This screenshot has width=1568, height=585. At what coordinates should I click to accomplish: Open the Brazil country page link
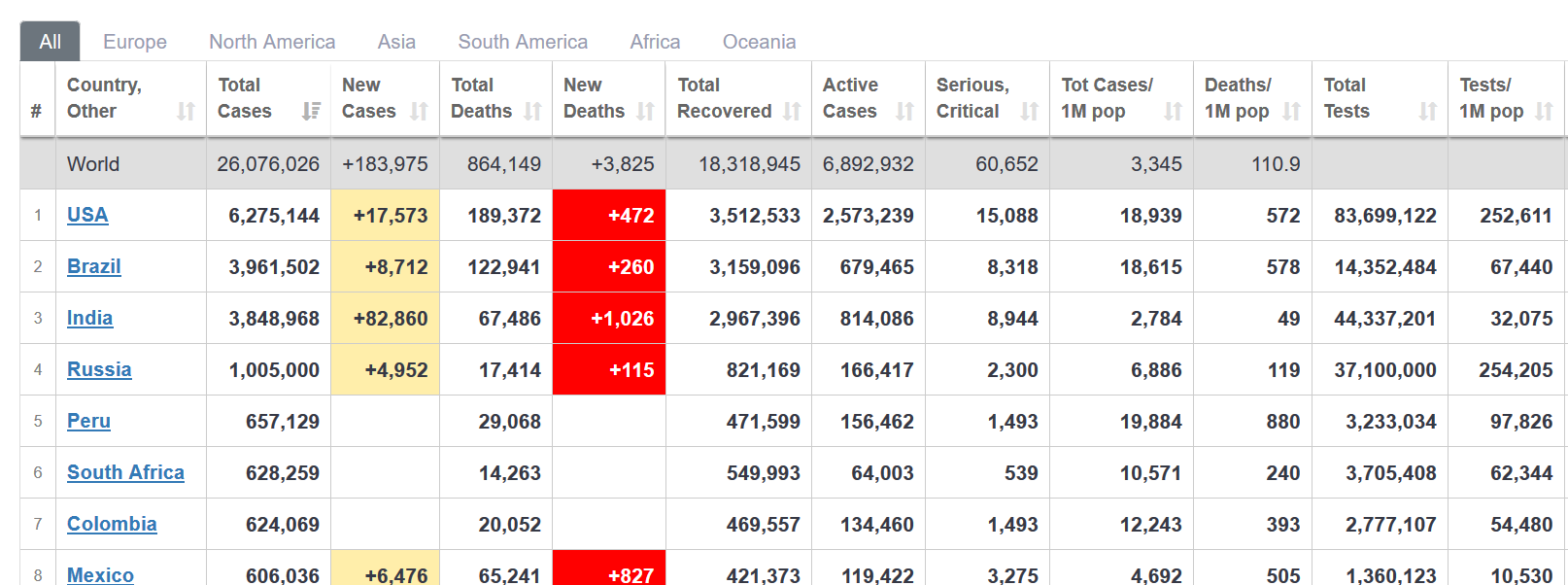pos(94,266)
